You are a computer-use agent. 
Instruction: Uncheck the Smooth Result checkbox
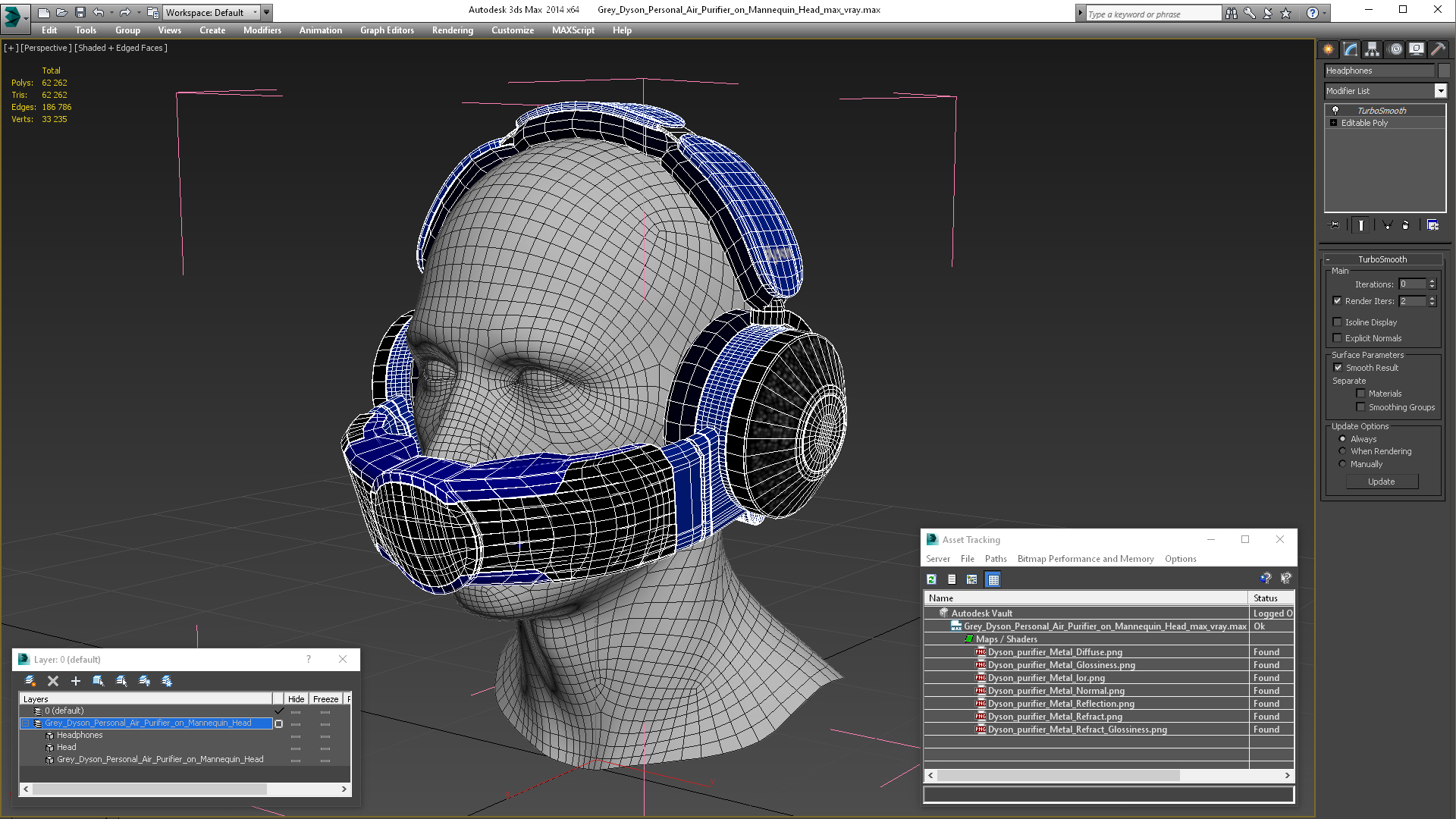click(x=1338, y=368)
